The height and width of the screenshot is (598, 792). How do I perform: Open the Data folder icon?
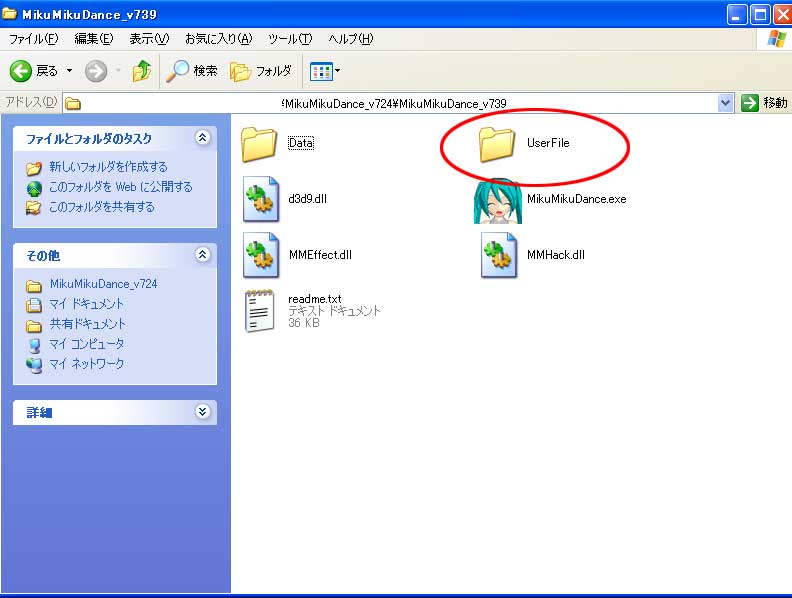pos(259,144)
